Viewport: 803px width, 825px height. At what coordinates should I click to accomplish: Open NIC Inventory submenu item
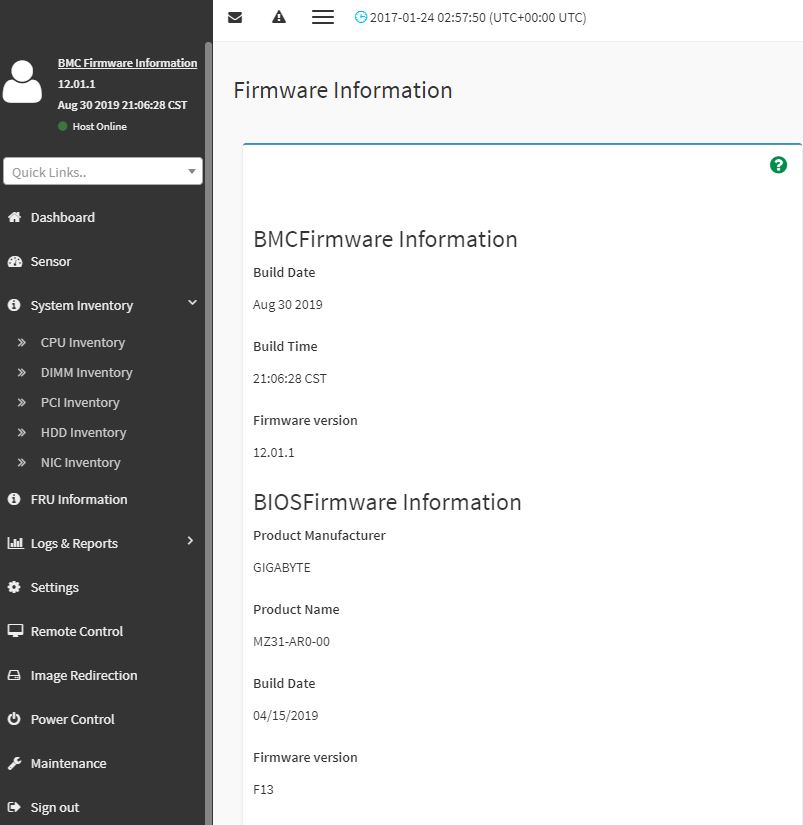[81, 462]
